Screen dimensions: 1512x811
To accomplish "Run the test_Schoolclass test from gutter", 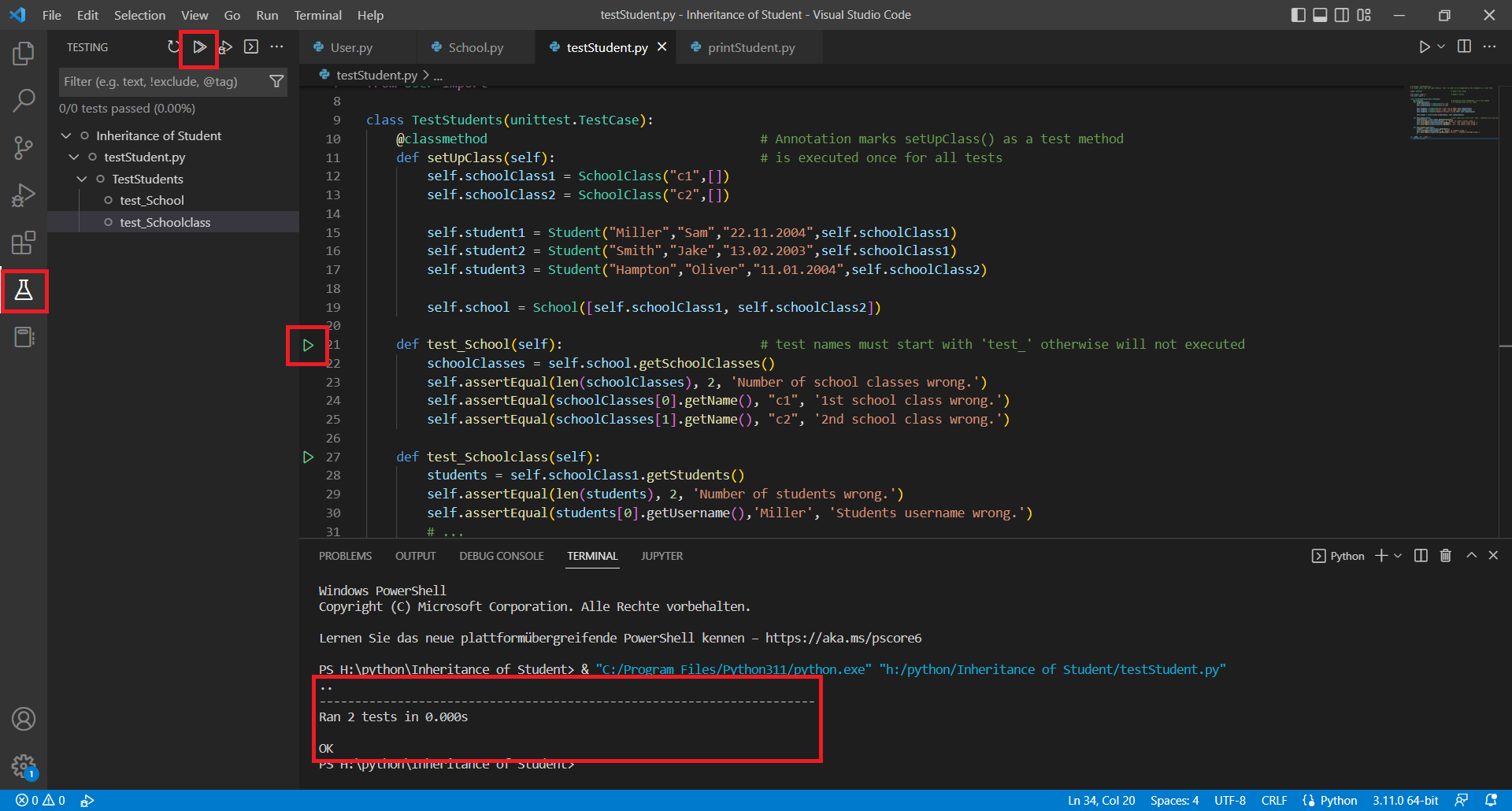I will point(308,457).
